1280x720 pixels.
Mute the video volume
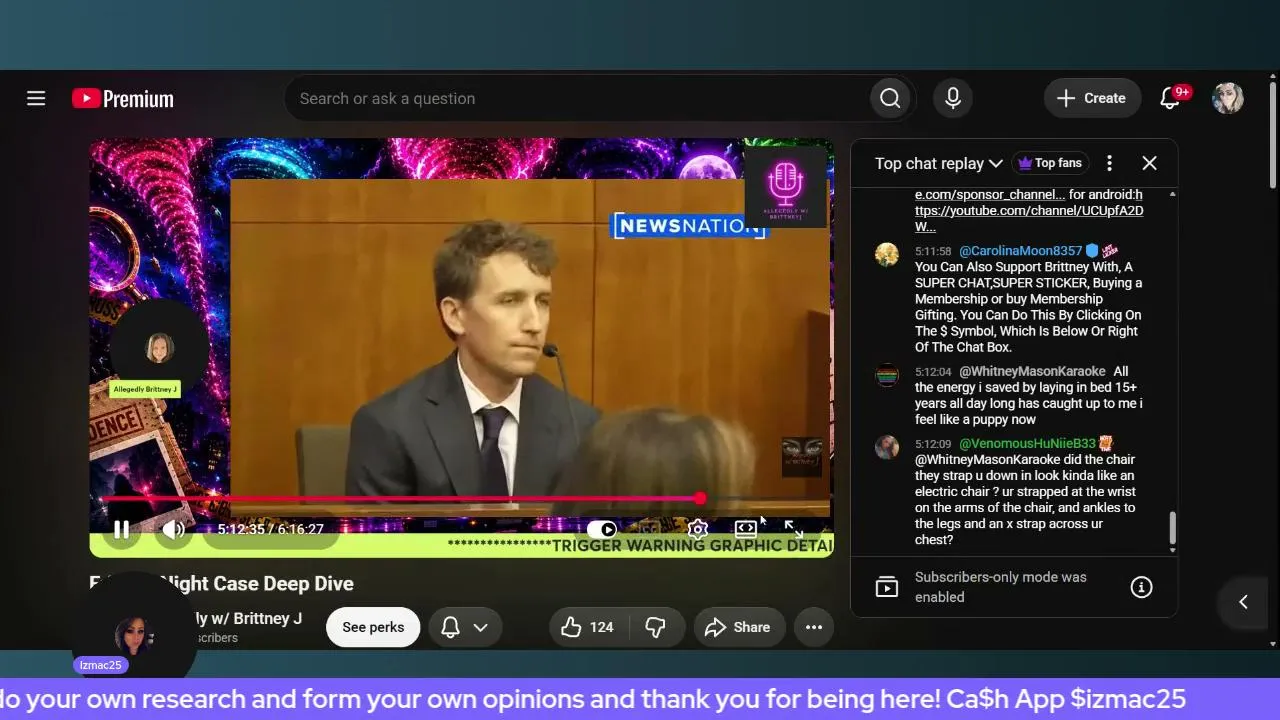[174, 529]
